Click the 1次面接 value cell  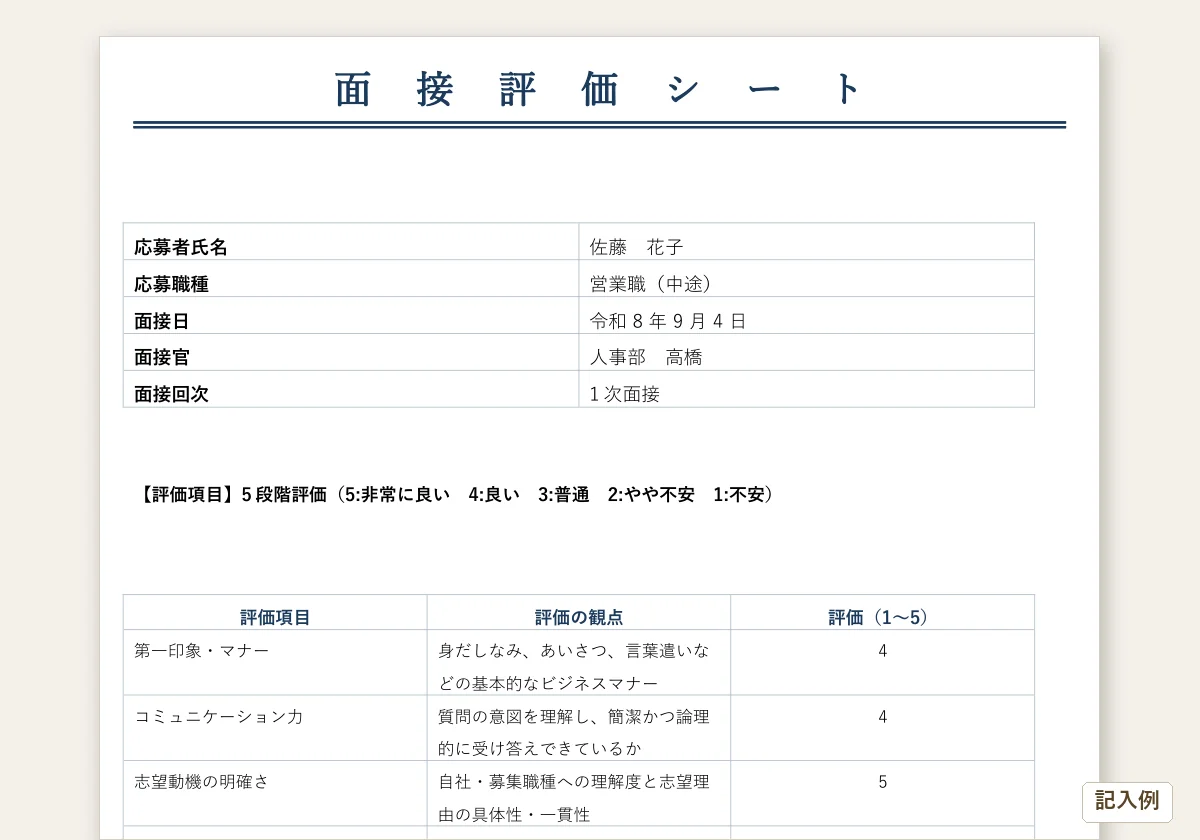pyautogui.click(x=806, y=390)
